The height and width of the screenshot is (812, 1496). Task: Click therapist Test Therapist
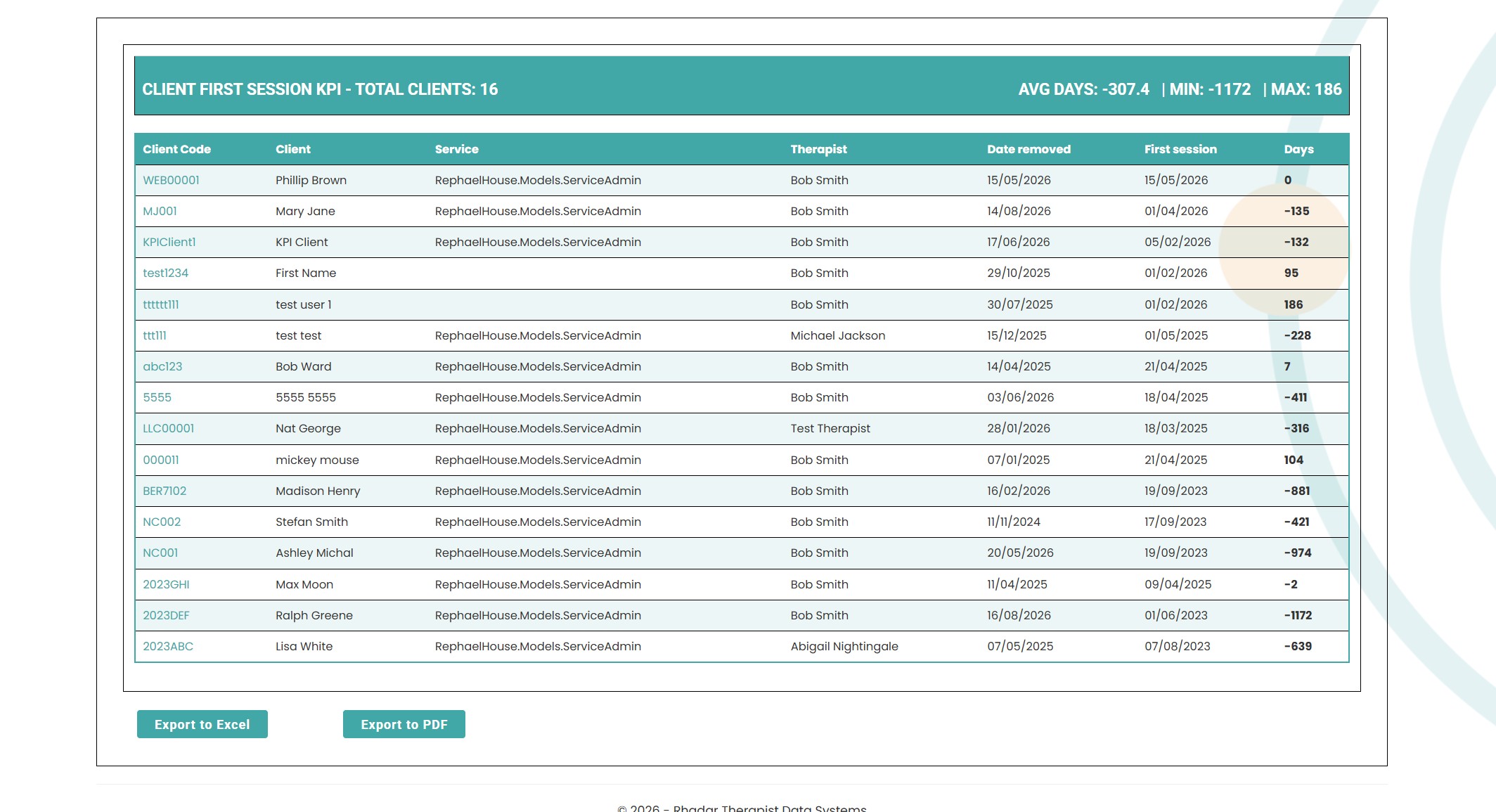[x=830, y=428]
